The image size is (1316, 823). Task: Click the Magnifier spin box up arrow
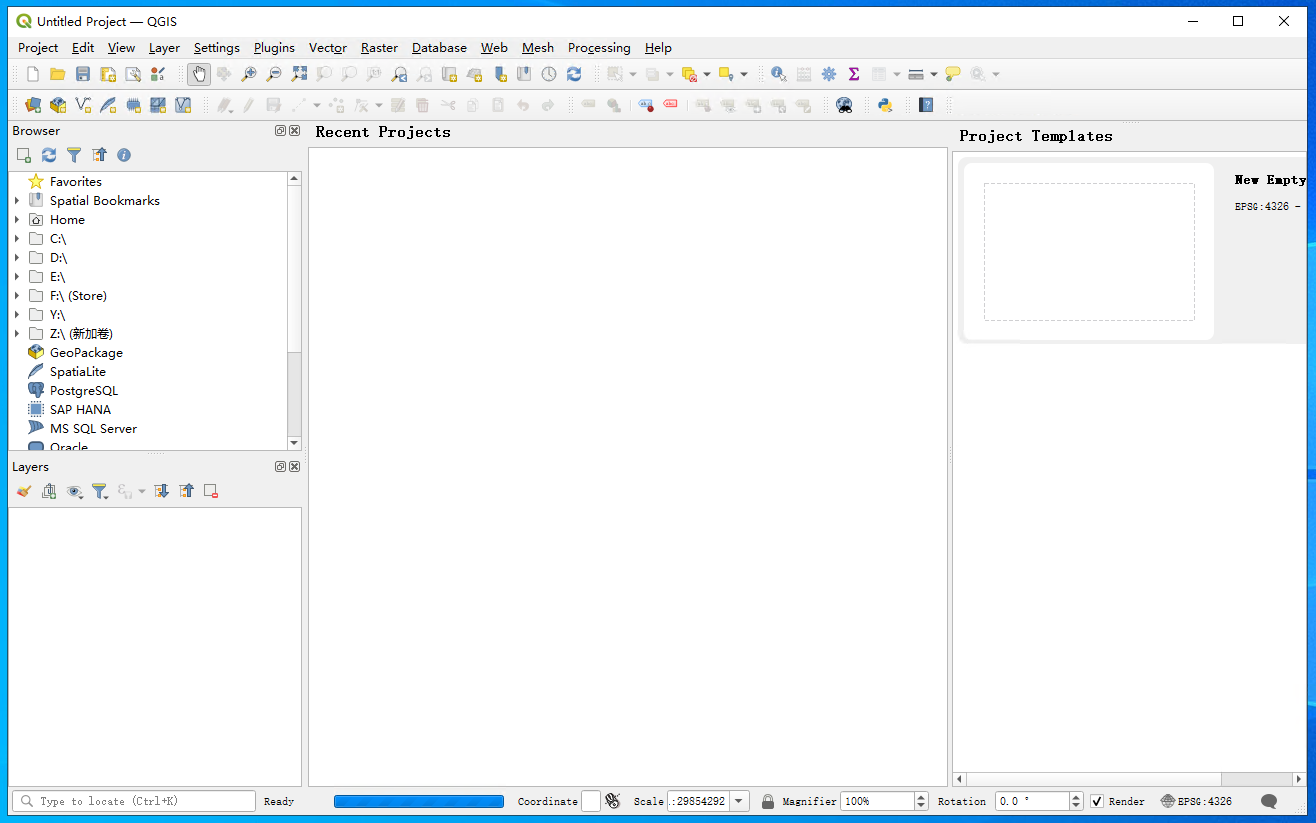pos(921,797)
